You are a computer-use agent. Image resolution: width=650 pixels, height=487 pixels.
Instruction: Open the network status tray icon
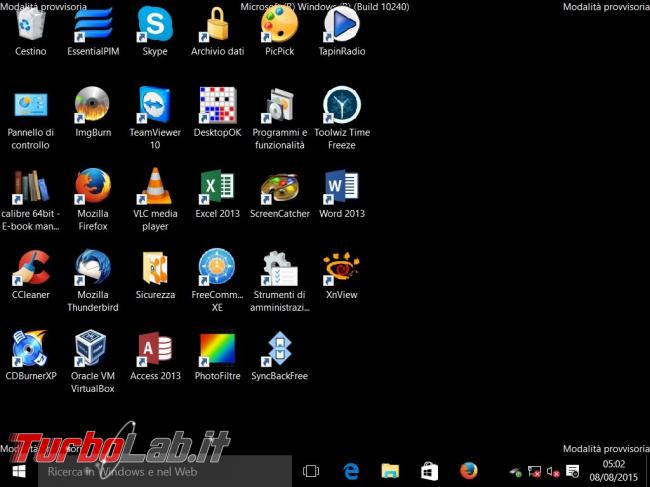[x=534, y=471]
